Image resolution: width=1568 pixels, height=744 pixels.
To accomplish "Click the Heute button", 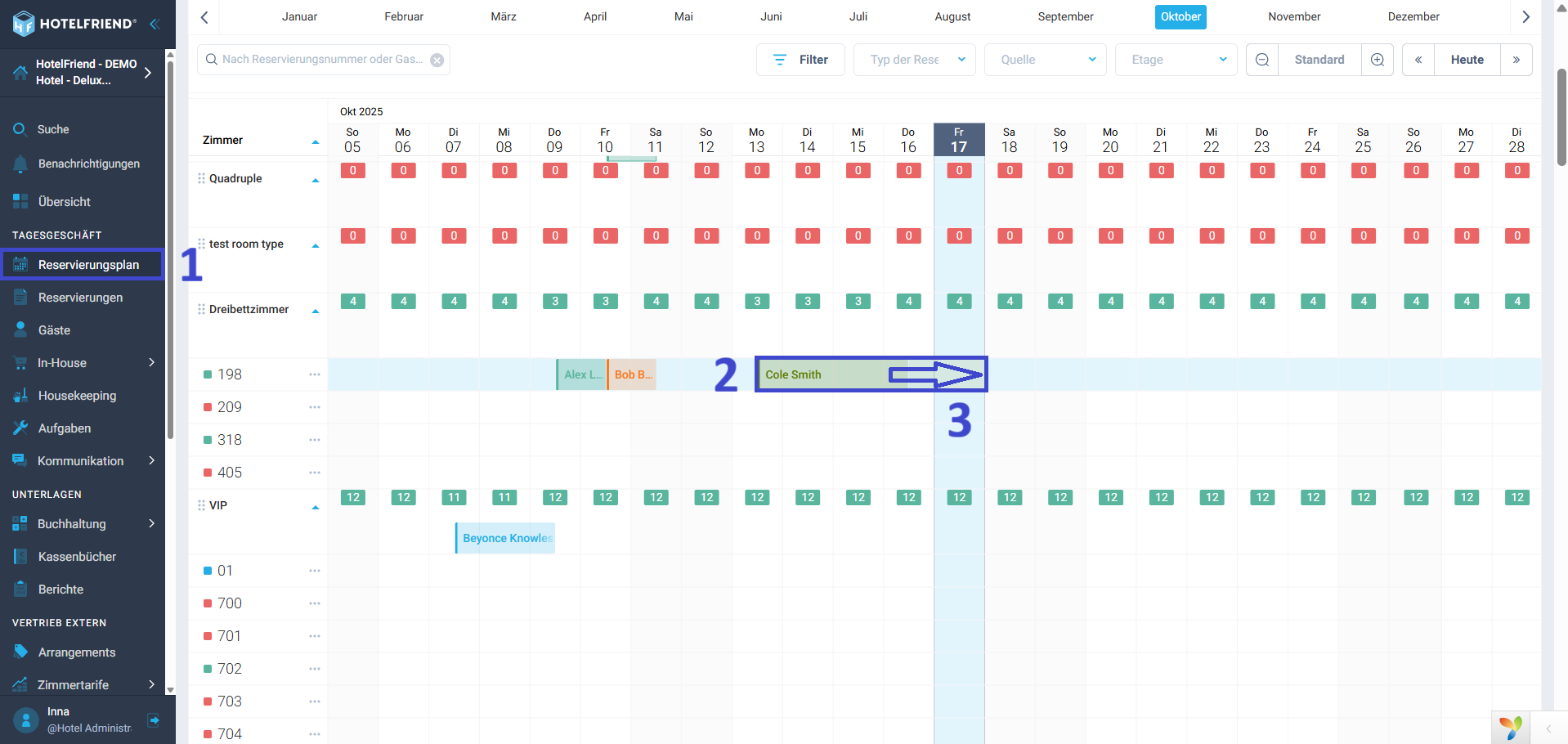I will coord(1467,60).
